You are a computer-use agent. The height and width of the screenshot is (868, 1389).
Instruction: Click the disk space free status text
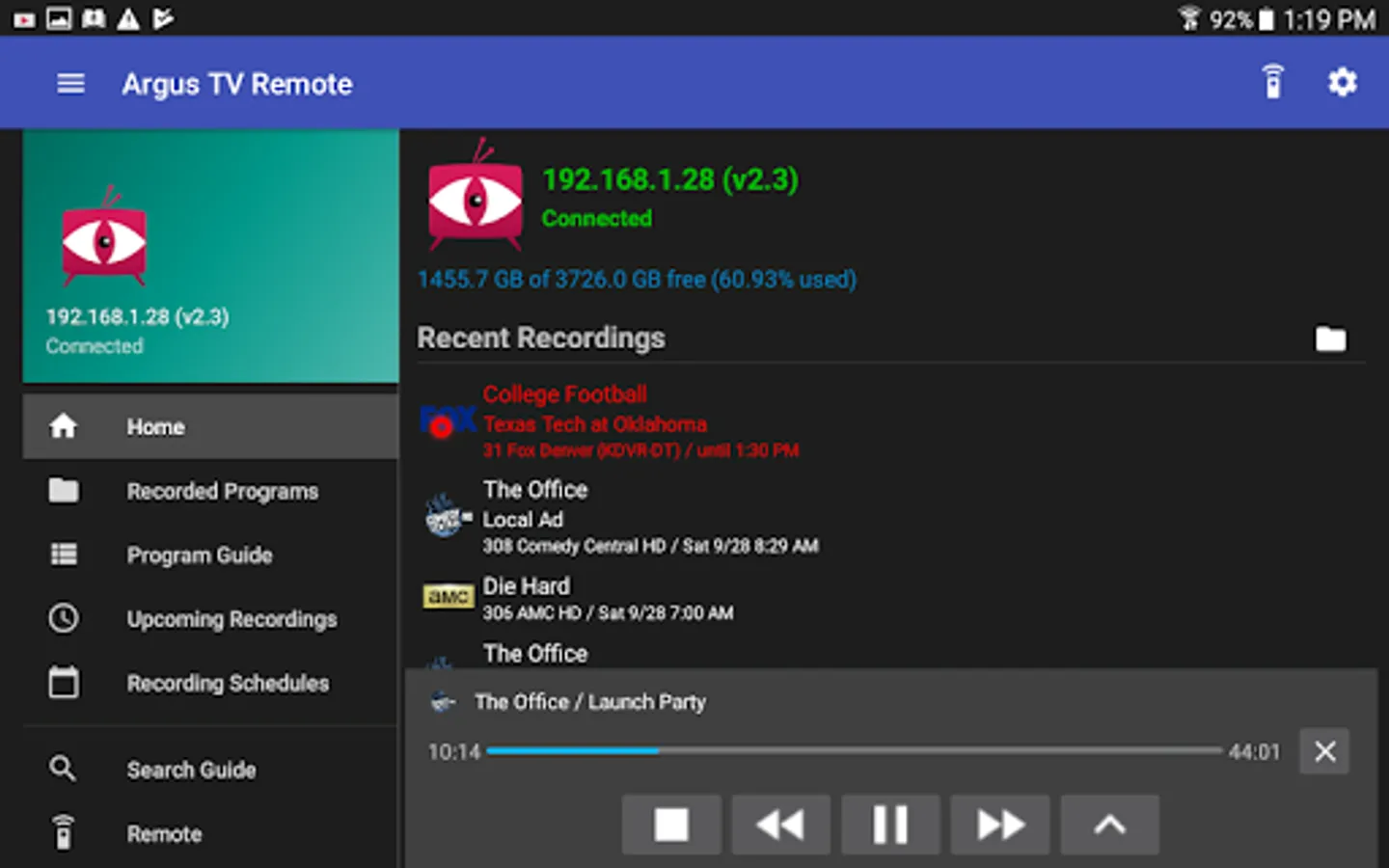[637, 280]
